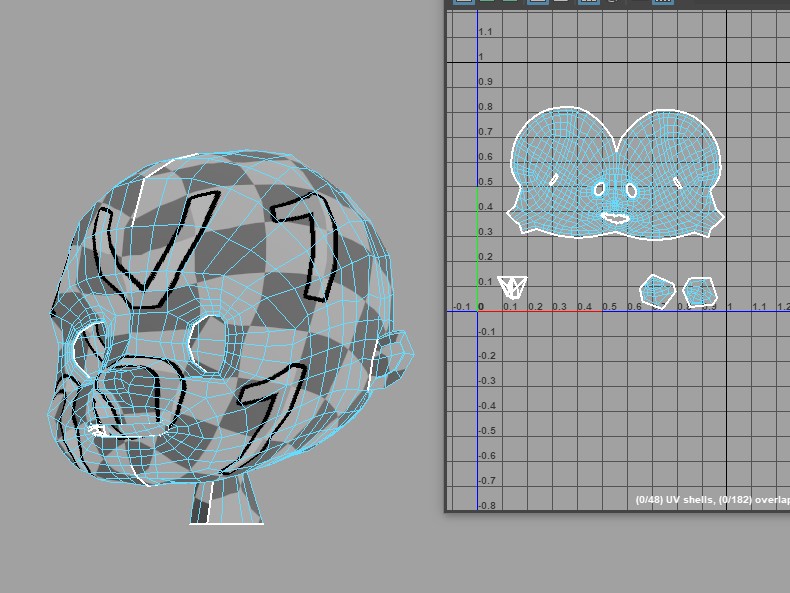
Task: Pick the pentagon UV shell nearest 0.7
Action: (657, 291)
